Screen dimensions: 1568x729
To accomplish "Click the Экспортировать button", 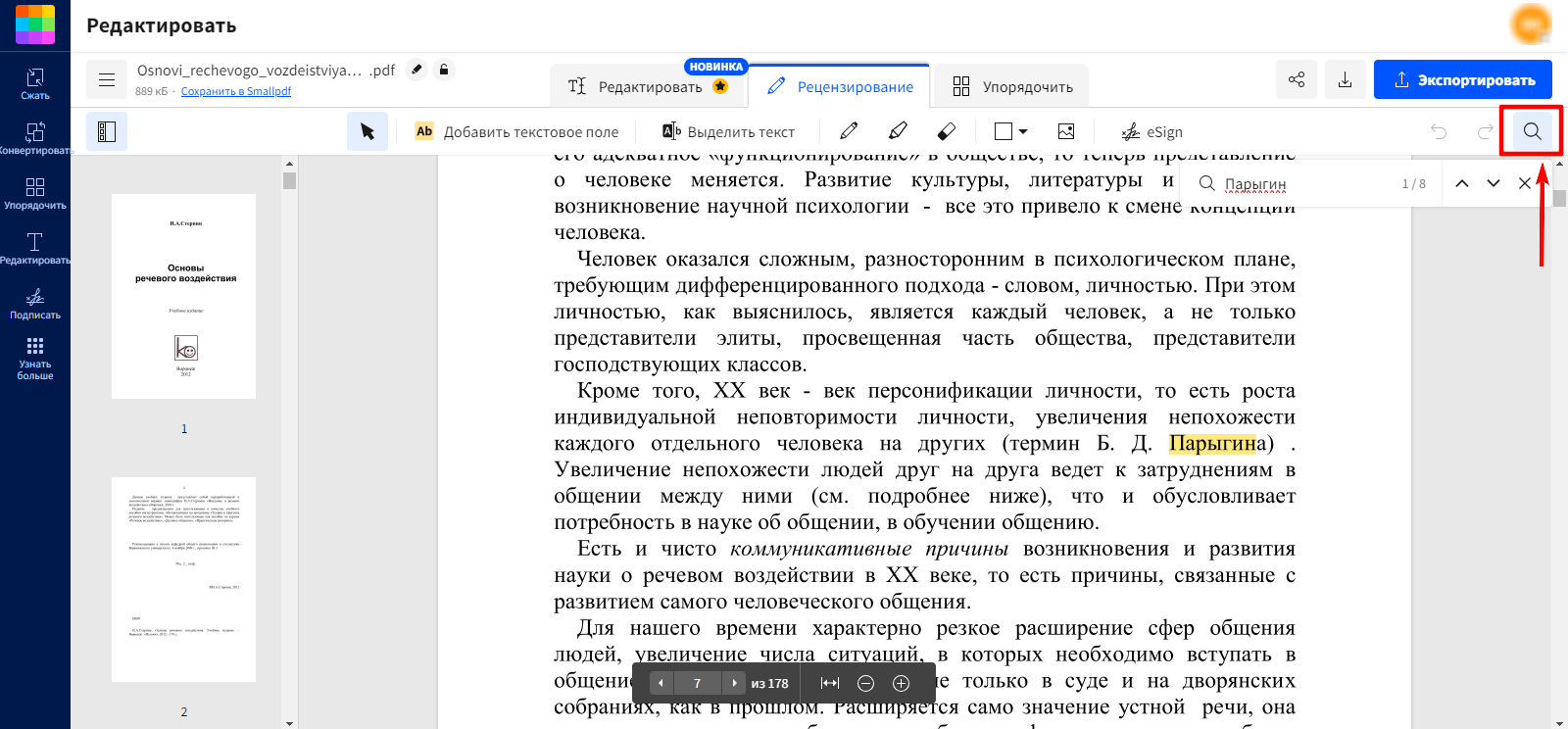I will (1463, 79).
